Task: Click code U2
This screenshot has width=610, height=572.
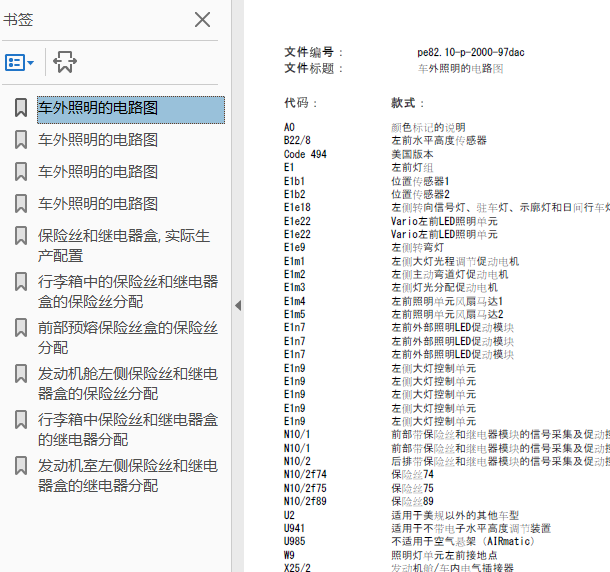Action: (289, 515)
